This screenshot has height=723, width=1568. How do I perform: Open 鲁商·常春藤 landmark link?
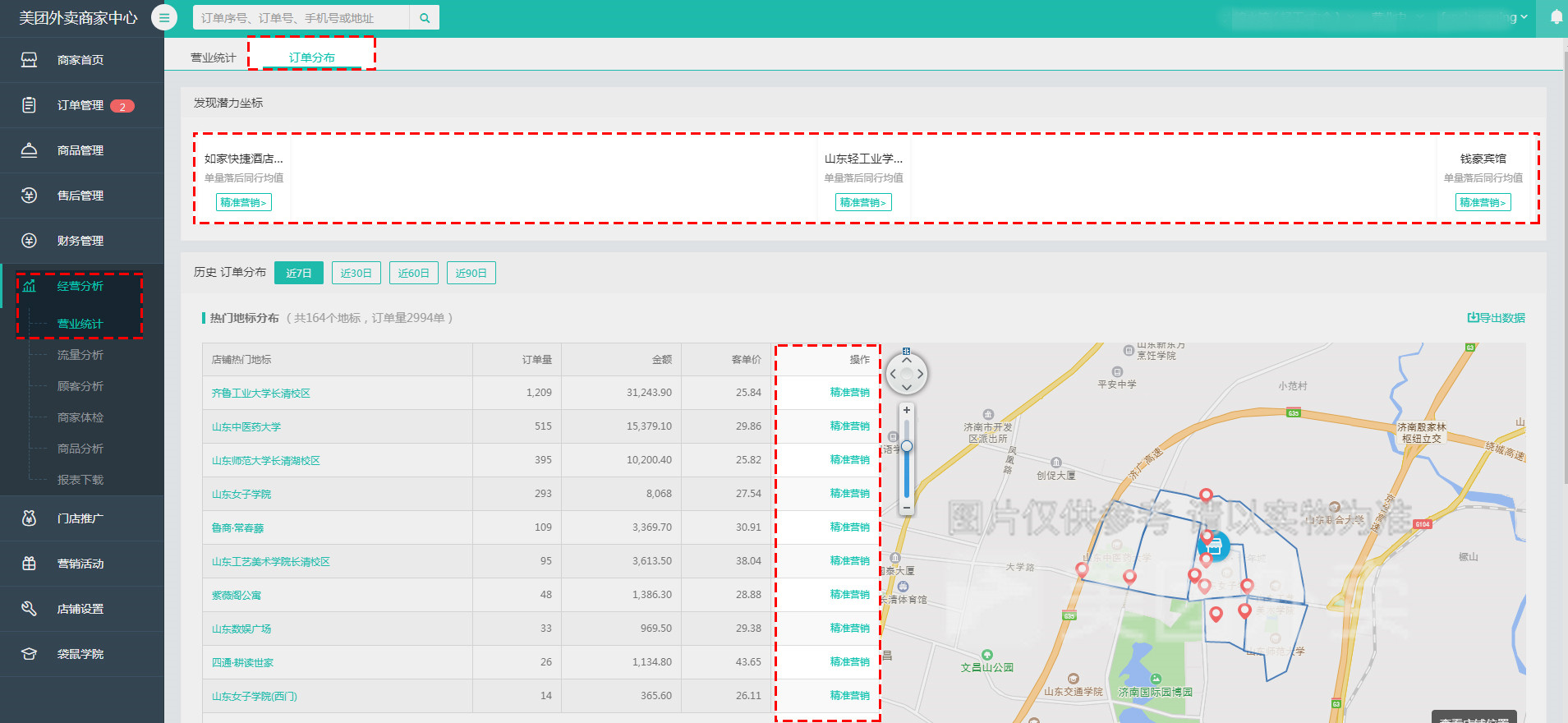point(237,528)
